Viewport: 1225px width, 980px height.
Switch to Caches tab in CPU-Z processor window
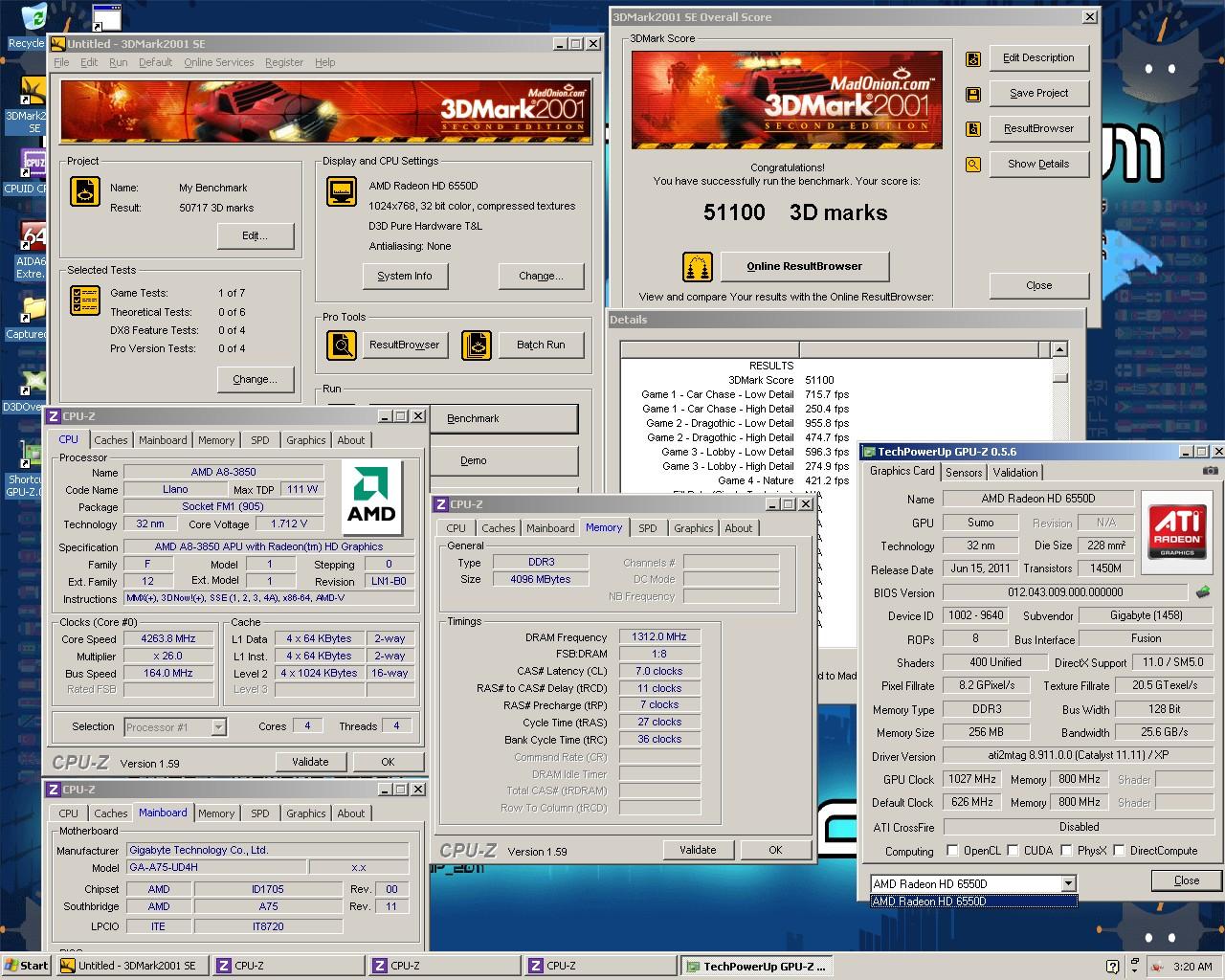click(x=111, y=440)
